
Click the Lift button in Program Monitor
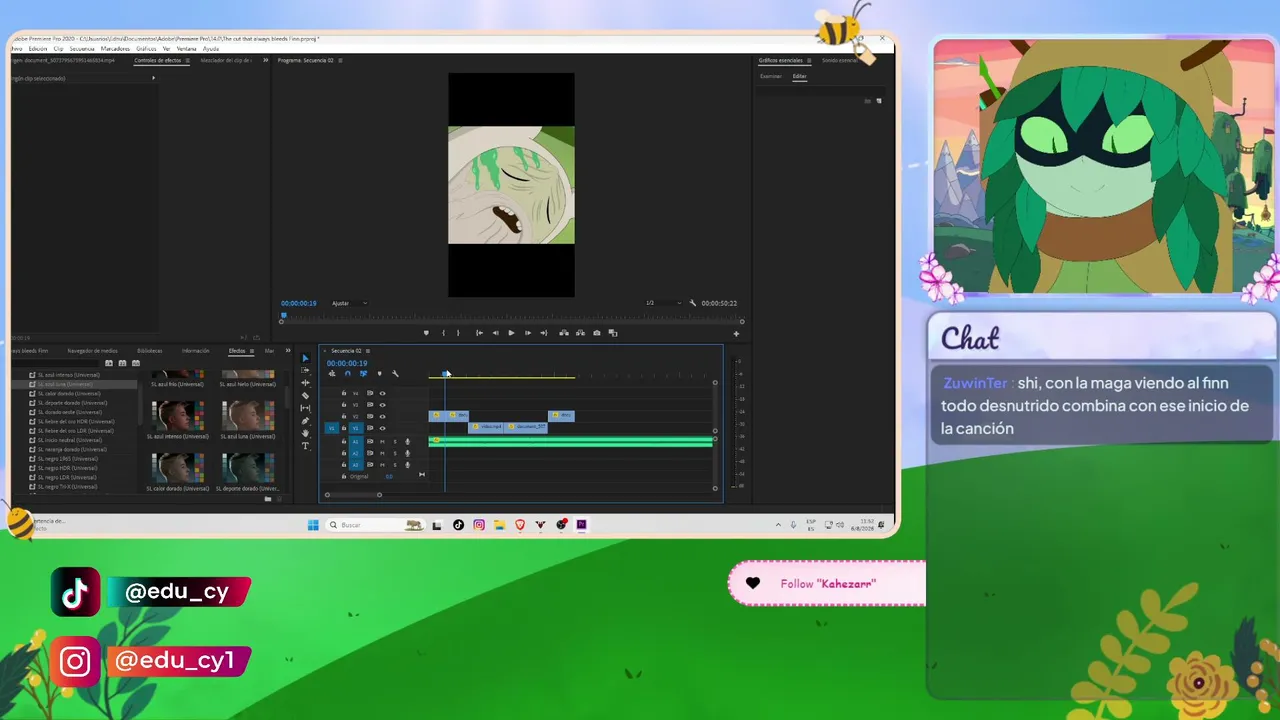[564, 333]
